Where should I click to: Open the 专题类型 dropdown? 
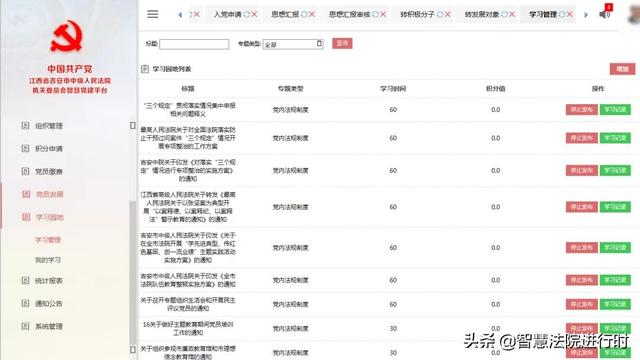tap(293, 44)
